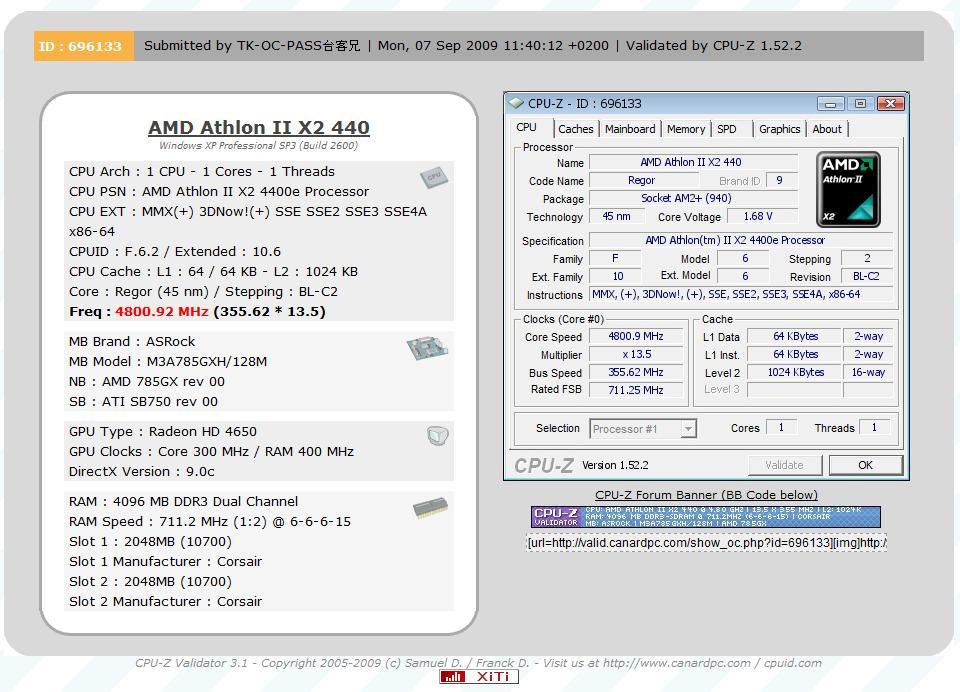Viewport: 960px width, 692px height.
Task: Click the Technology value 45 nm
Action: 617,216
